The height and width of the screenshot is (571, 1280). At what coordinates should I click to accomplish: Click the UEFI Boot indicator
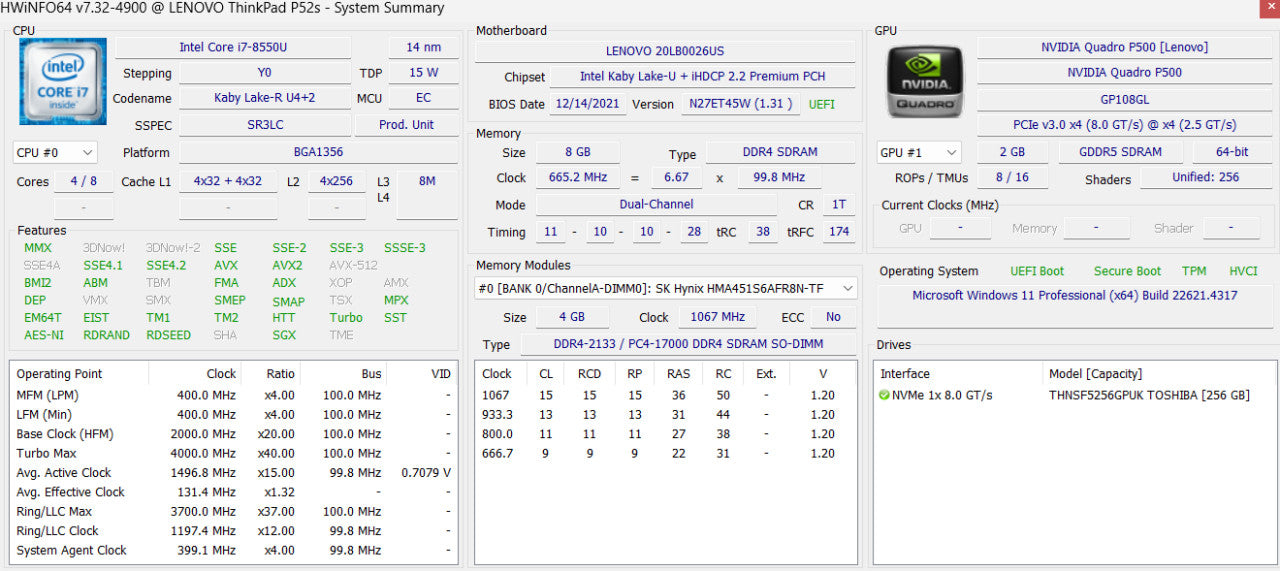point(1037,271)
